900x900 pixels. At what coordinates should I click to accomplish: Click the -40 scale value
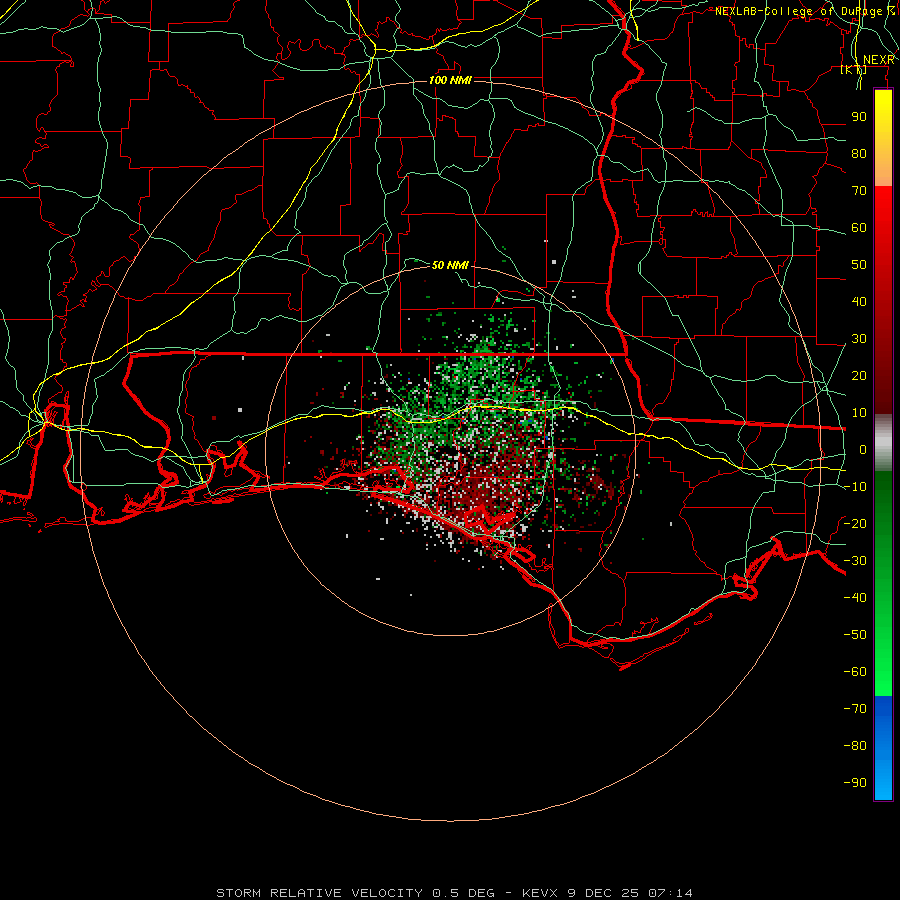click(855, 598)
